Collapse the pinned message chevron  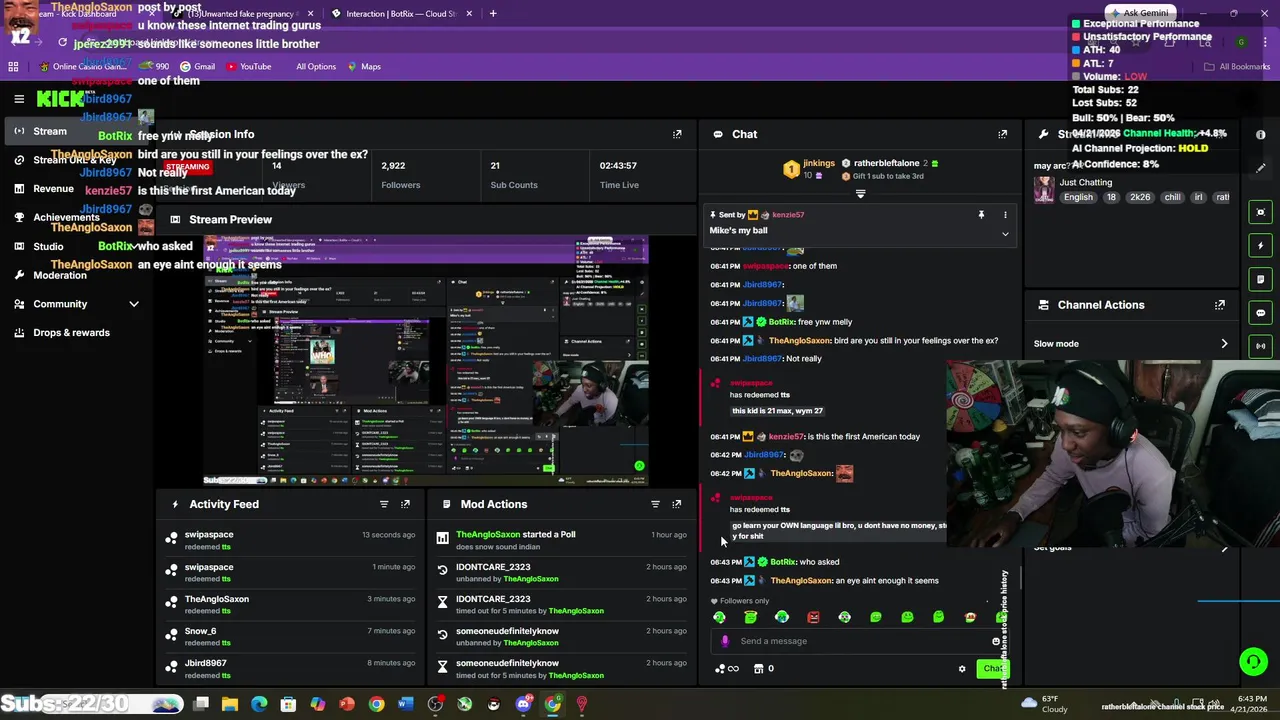click(x=1005, y=234)
